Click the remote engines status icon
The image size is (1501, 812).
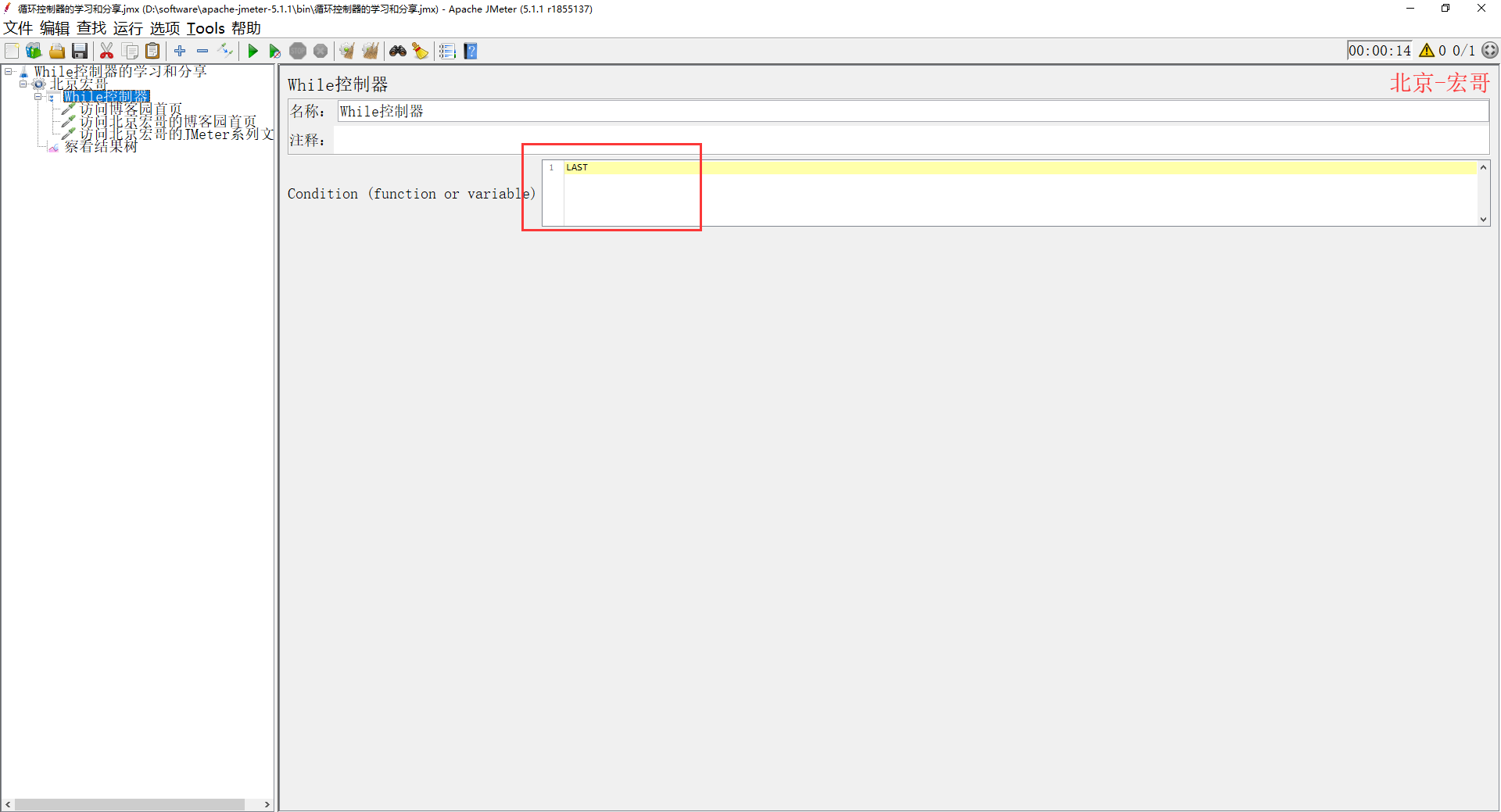(x=1490, y=51)
